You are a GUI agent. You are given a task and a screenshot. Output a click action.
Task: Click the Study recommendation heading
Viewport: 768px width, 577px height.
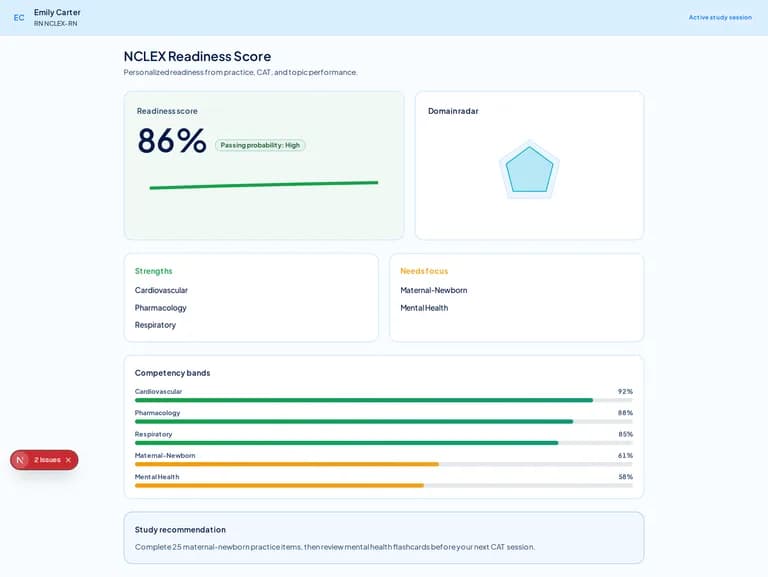[180, 530]
